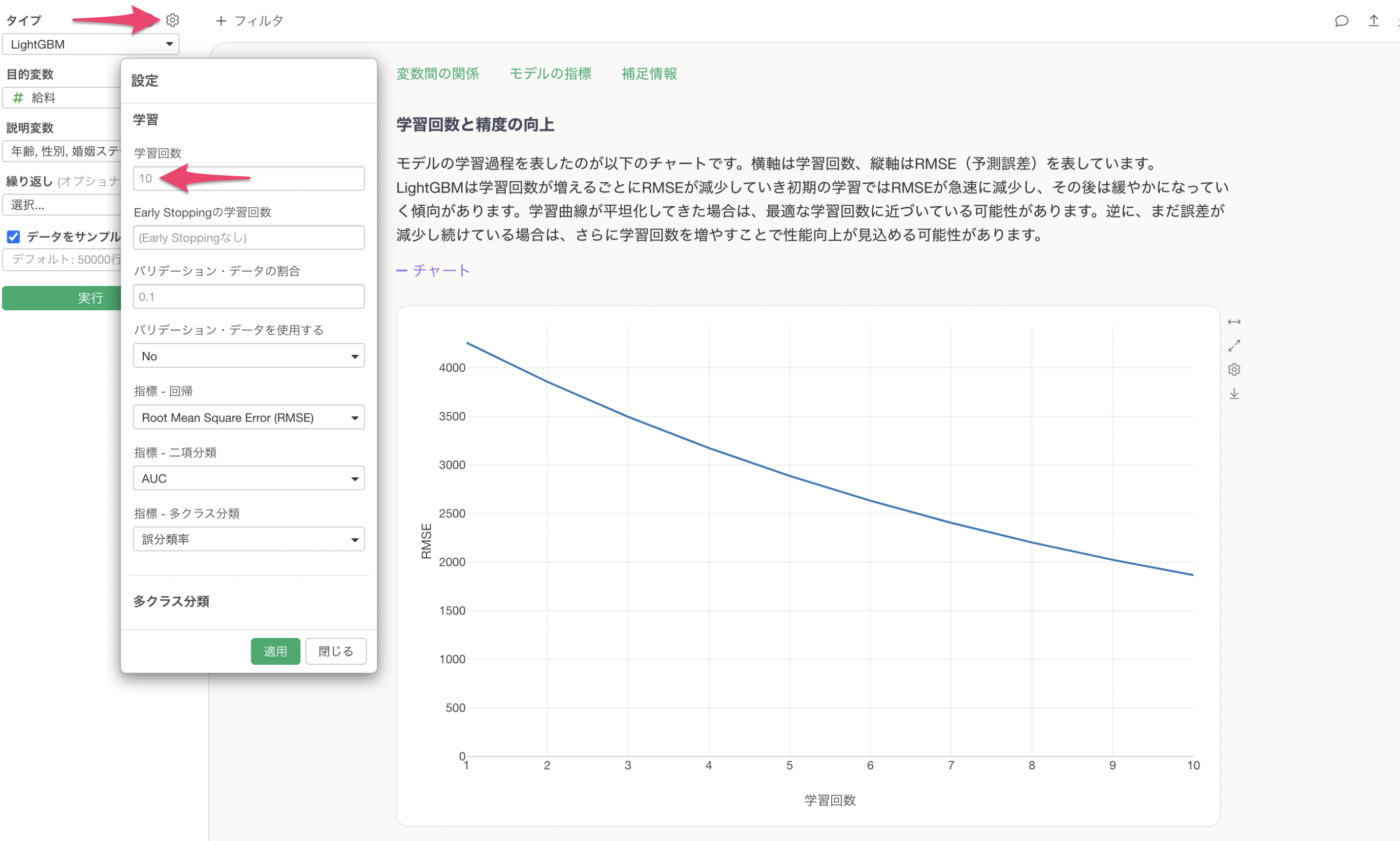The image size is (1400, 841).
Task: Switch to the モデルの指標 tab
Action: [x=550, y=74]
